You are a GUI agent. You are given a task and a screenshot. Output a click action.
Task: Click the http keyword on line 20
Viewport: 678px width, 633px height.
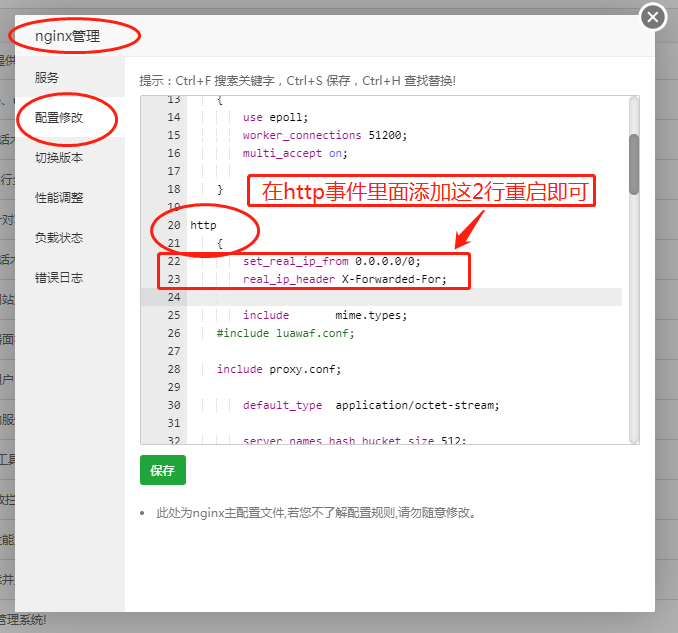point(203,225)
